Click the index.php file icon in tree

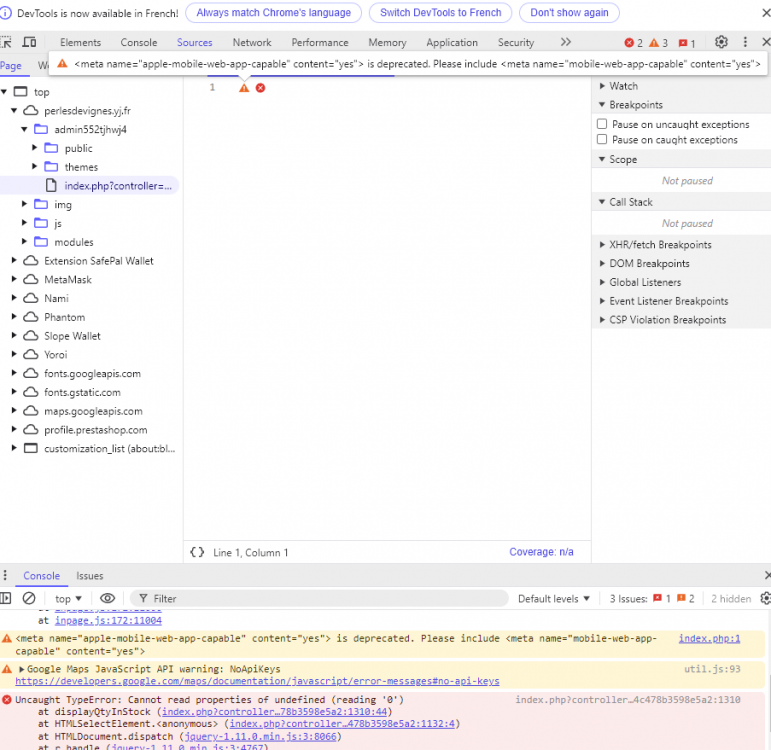(x=51, y=185)
